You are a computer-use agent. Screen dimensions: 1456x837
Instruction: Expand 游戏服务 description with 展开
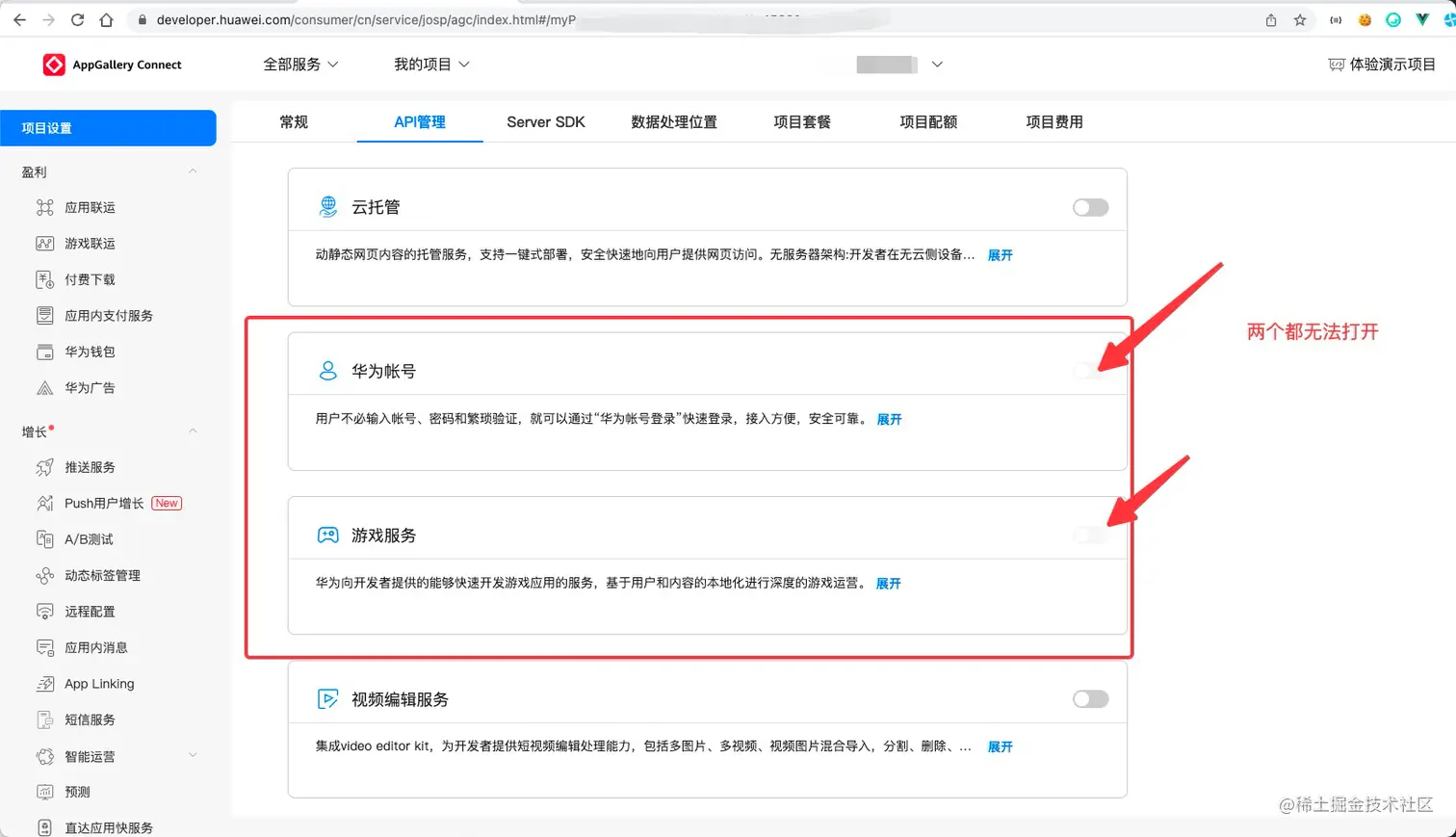(889, 584)
